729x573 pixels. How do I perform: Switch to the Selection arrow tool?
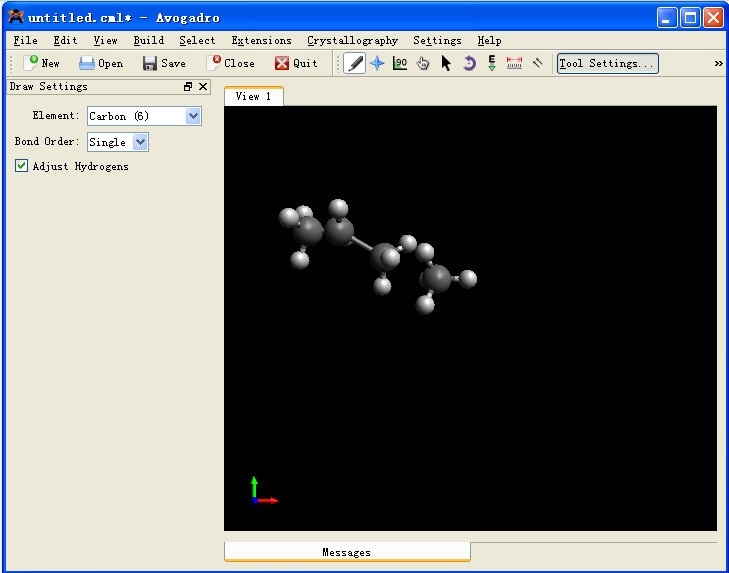coord(446,63)
